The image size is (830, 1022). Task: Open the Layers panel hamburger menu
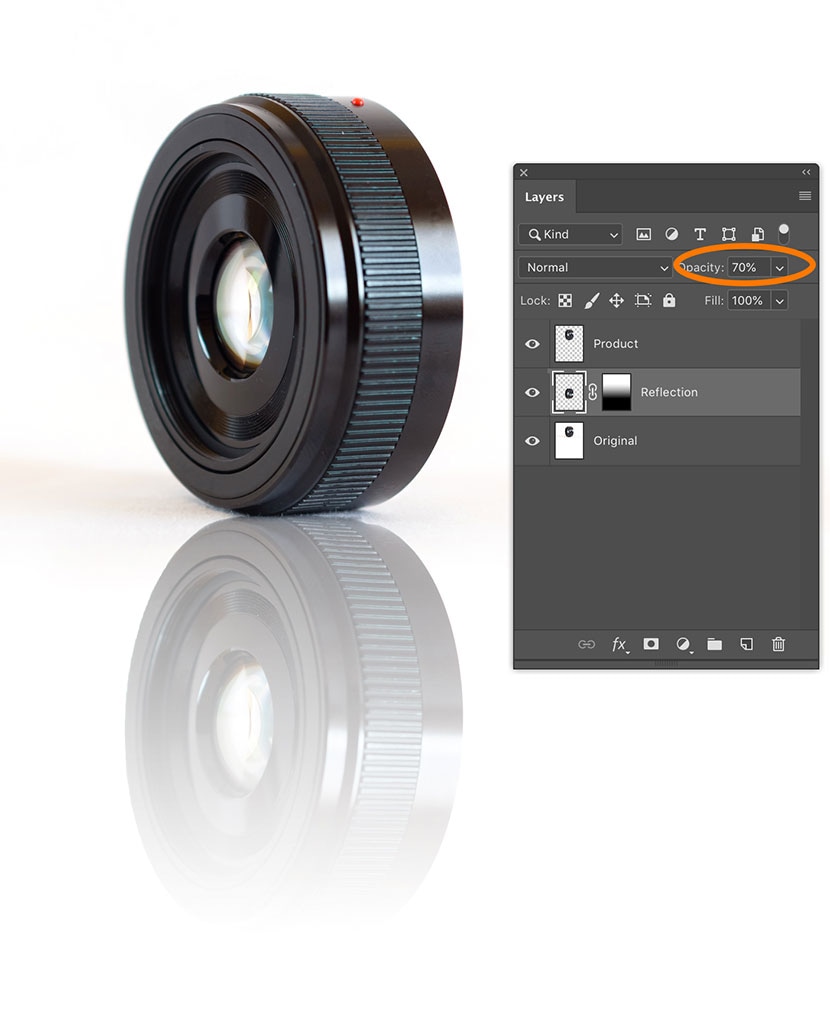click(x=805, y=196)
